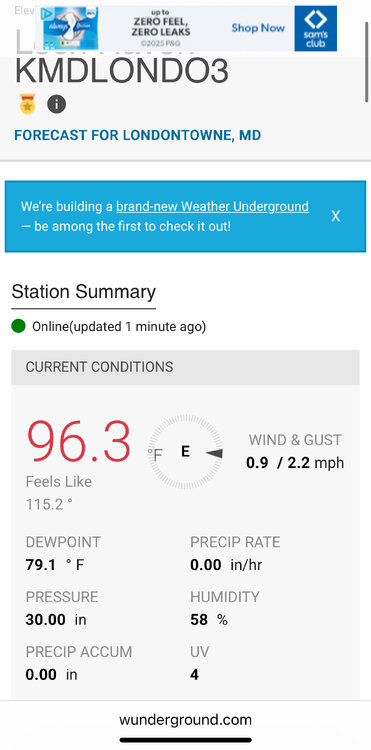This screenshot has width=371, height=750.
Task: Click the green Online status dot
Action: 18,327
